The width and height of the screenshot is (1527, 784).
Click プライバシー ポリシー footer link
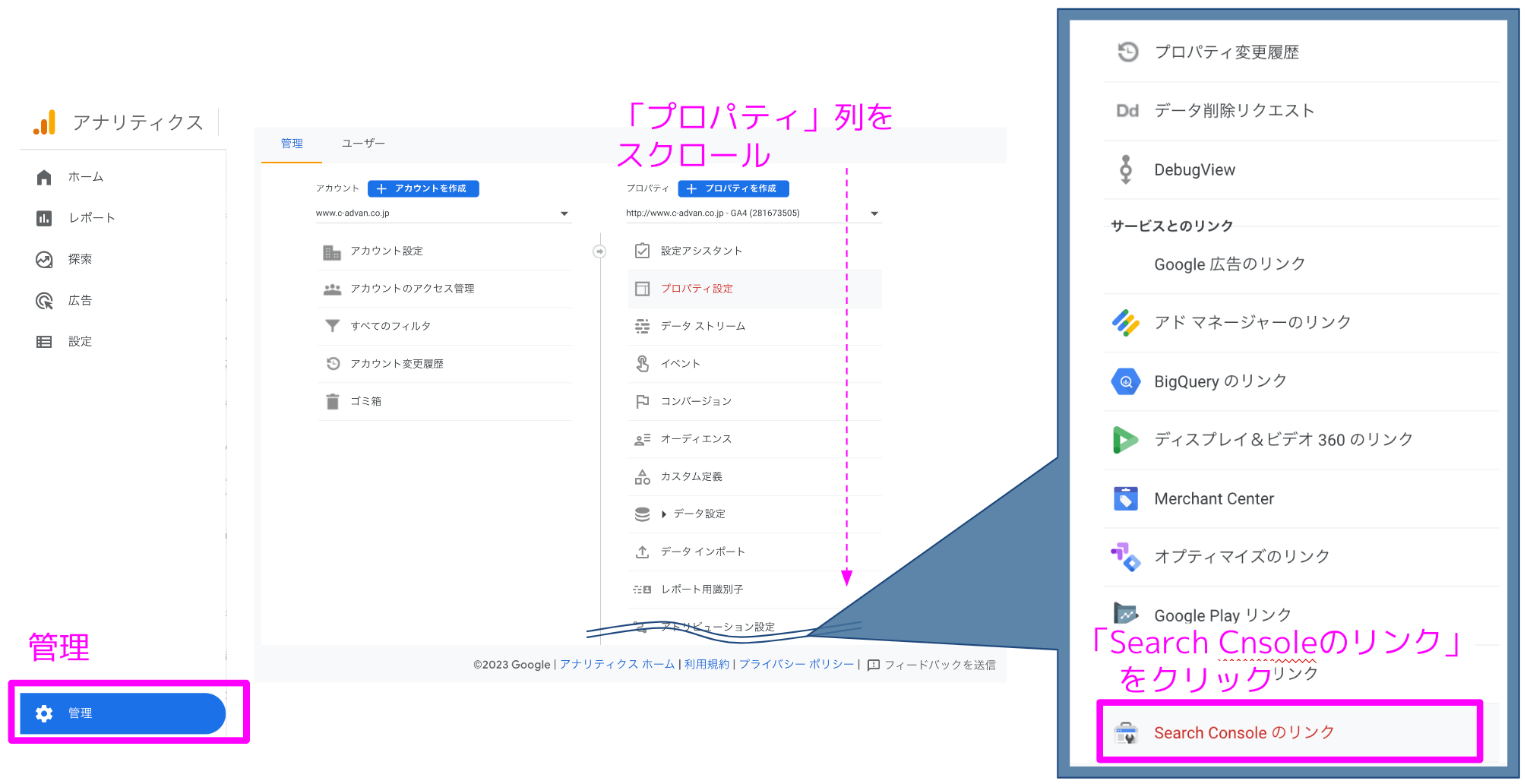tap(796, 664)
